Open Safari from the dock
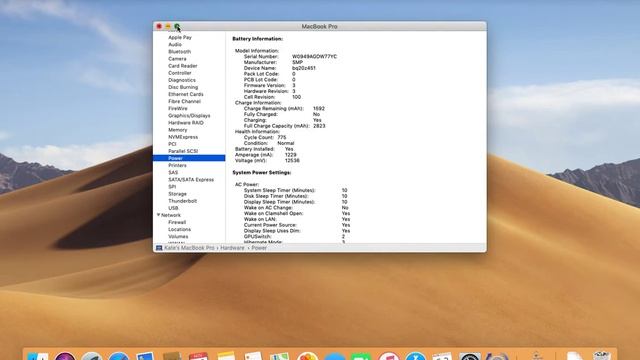Viewport: 640px width, 360px height. pos(119,356)
